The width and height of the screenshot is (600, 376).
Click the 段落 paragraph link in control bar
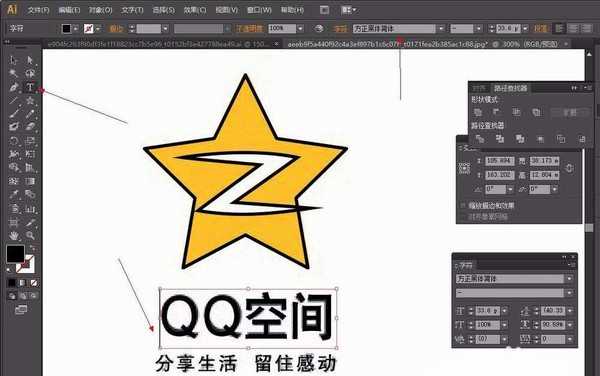541,29
